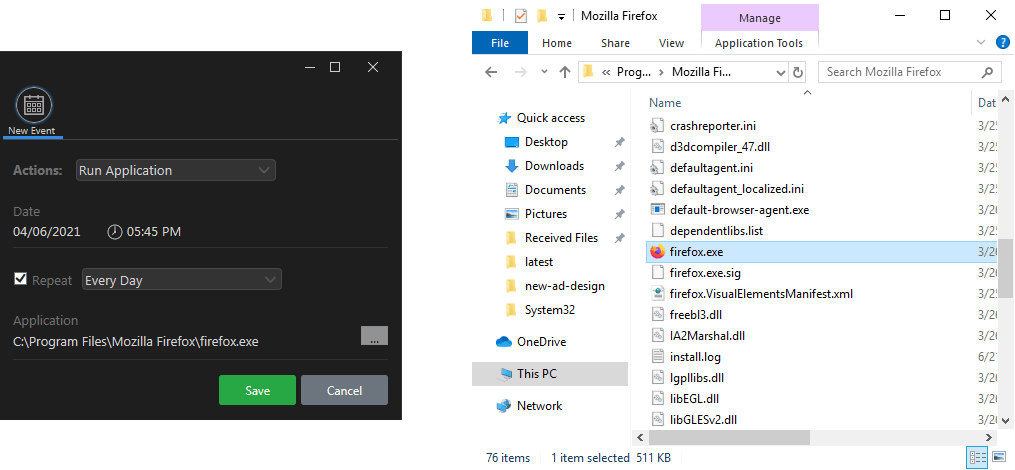This screenshot has width=1015, height=470.
Task: Select the firefox.exe.sig file
Action: click(705, 273)
